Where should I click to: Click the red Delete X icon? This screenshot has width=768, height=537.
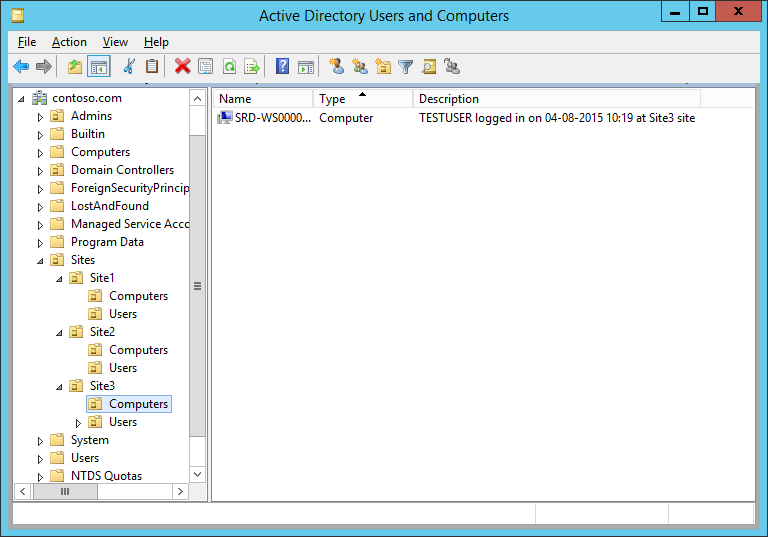tap(182, 66)
